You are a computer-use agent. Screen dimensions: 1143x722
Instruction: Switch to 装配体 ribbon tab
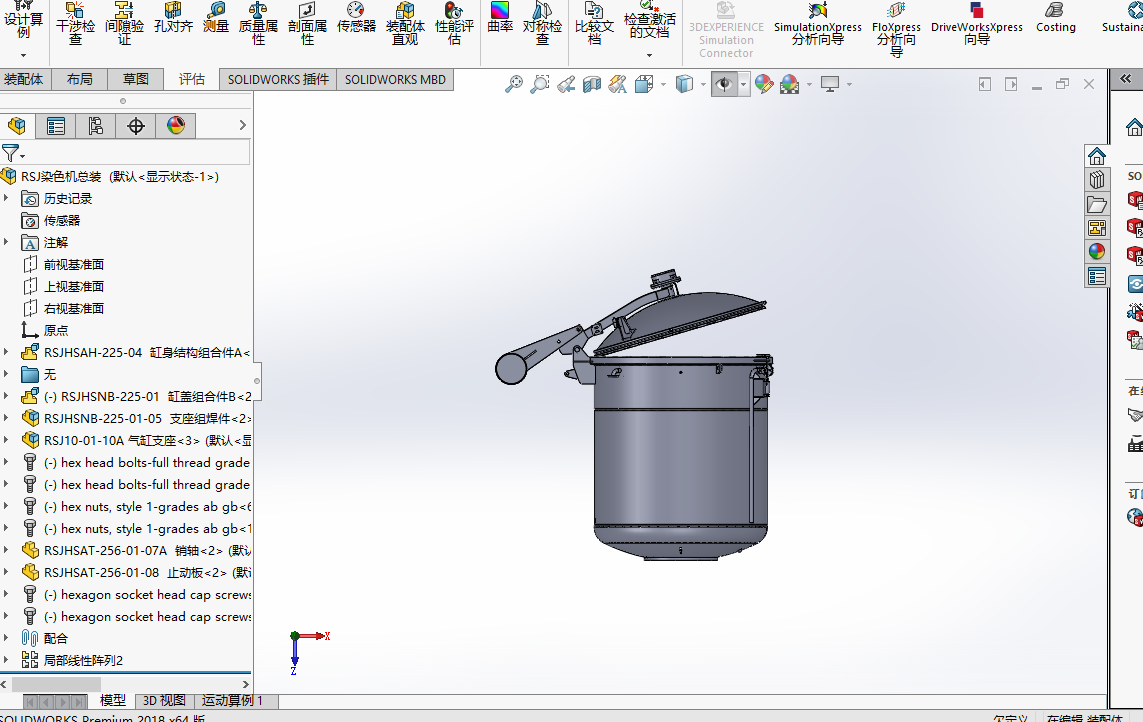tap(23, 79)
